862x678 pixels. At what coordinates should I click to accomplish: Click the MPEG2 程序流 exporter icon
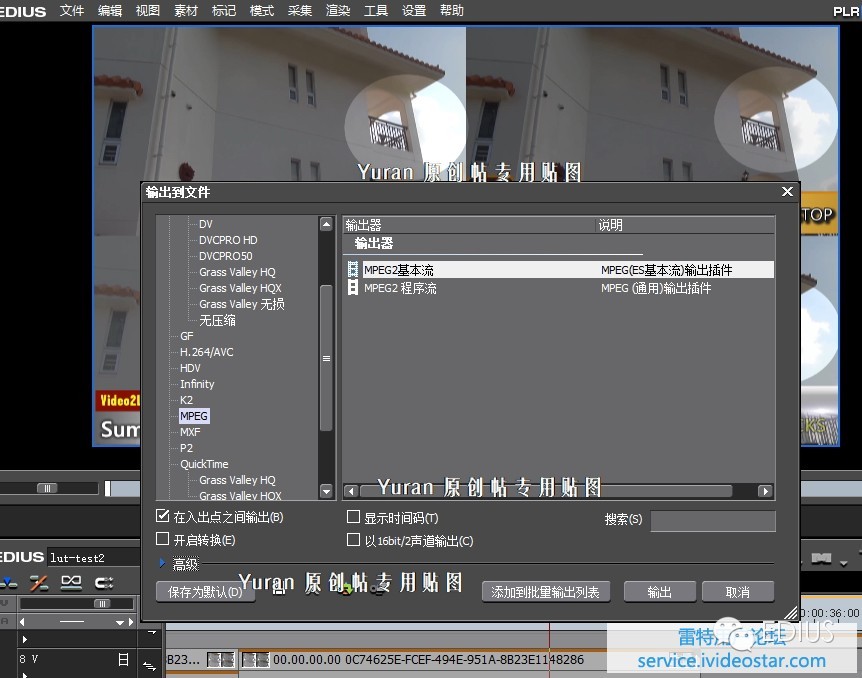[x=352, y=288]
